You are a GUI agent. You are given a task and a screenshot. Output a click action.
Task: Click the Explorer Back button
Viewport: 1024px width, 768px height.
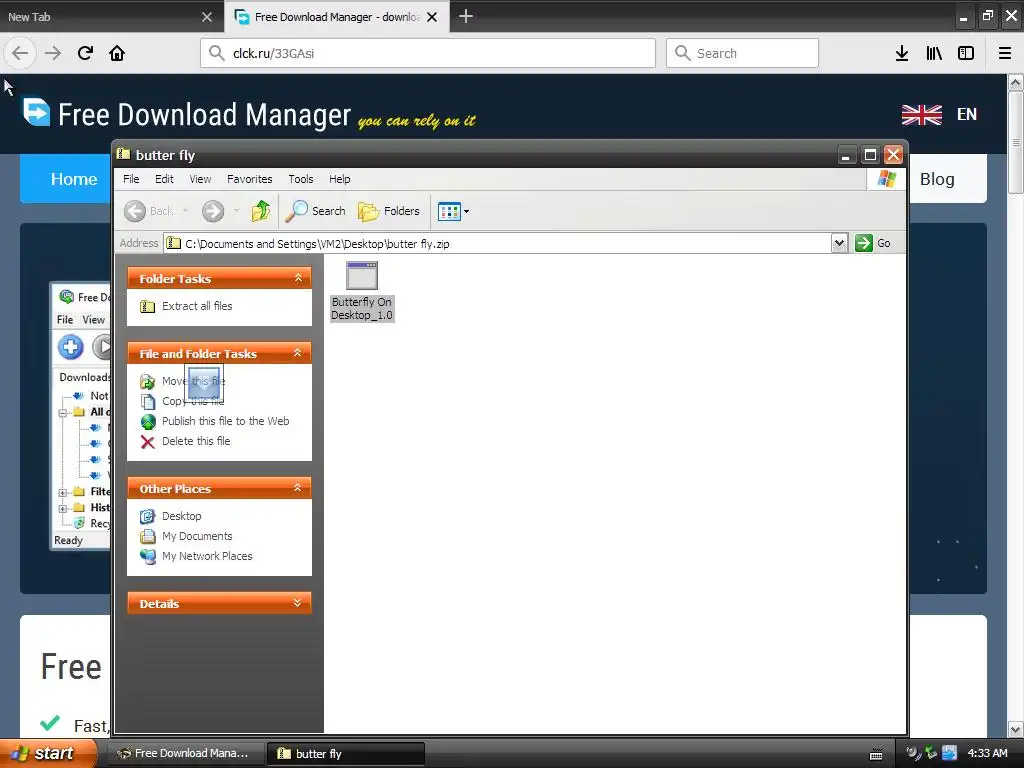(x=150, y=211)
